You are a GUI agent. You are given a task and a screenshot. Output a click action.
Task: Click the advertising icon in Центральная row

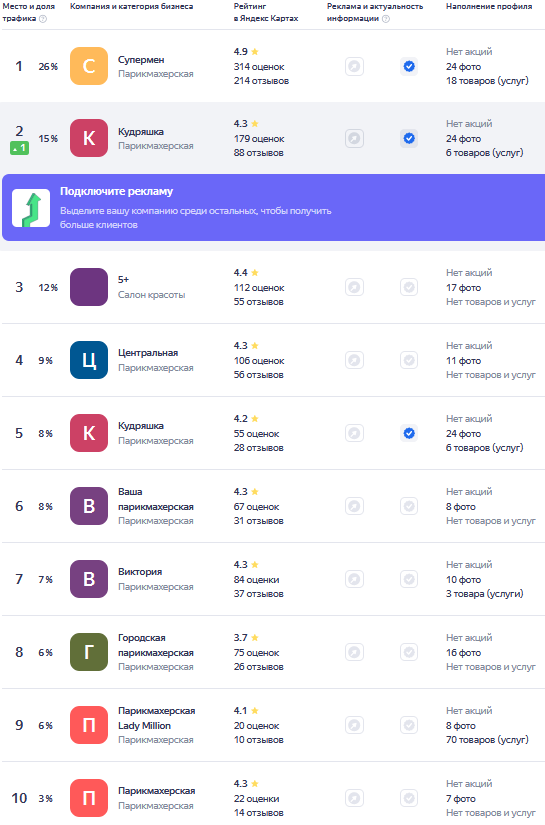[x=355, y=360]
